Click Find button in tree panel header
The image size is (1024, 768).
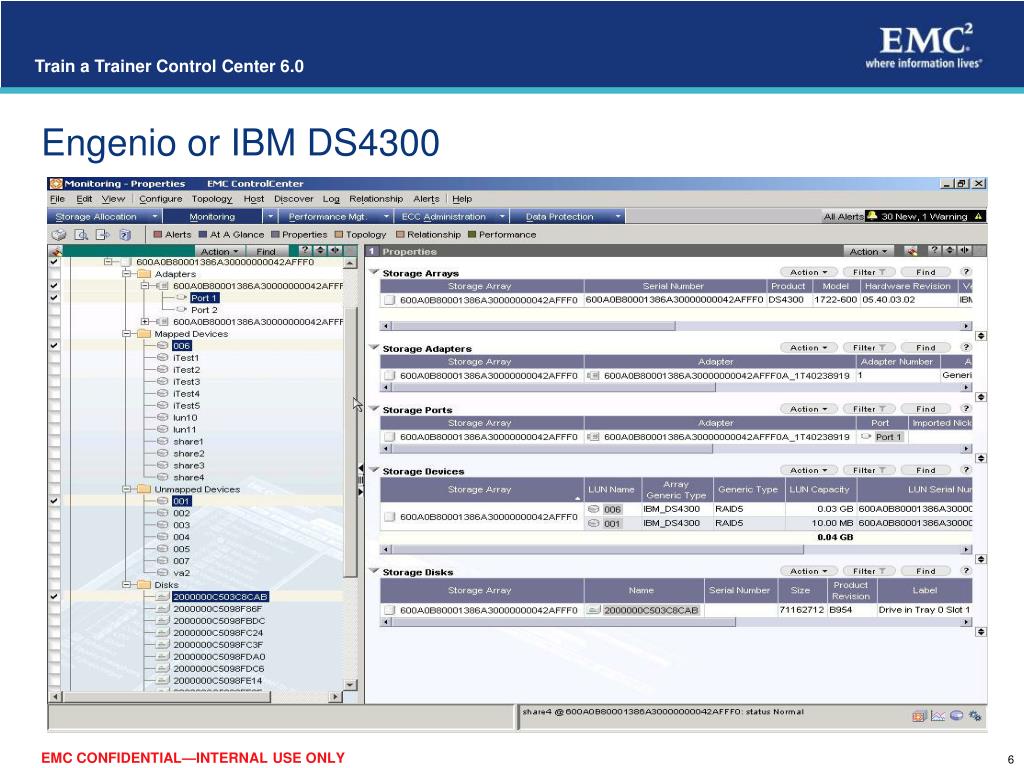265,251
